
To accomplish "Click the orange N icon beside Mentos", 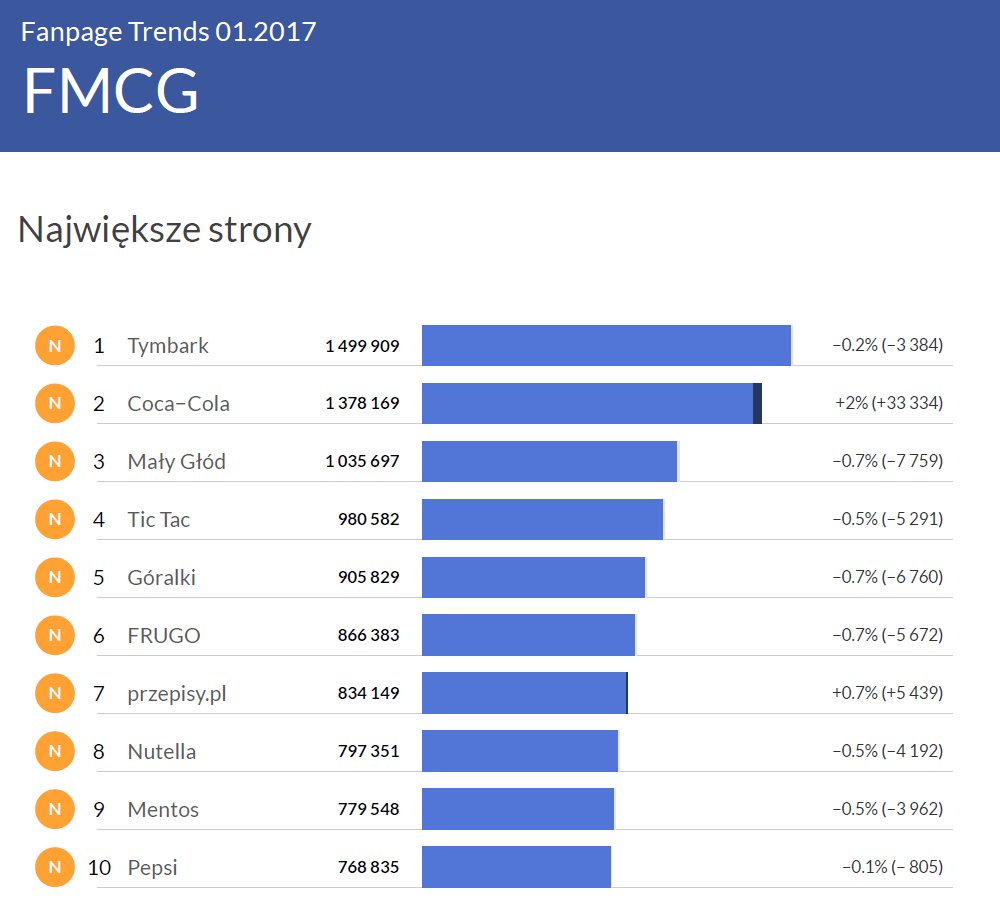I will (x=55, y=810).
